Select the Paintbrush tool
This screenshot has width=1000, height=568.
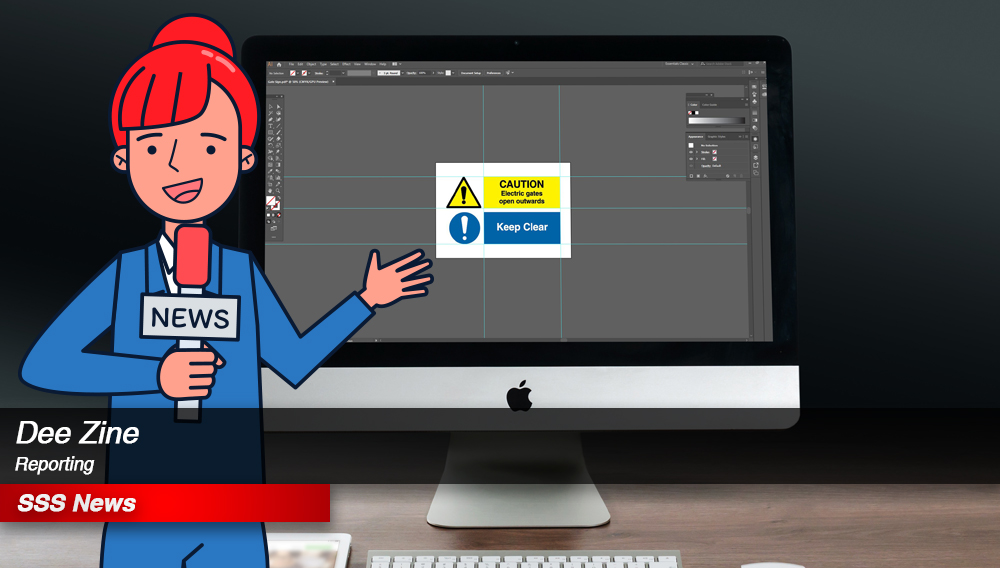278,132
